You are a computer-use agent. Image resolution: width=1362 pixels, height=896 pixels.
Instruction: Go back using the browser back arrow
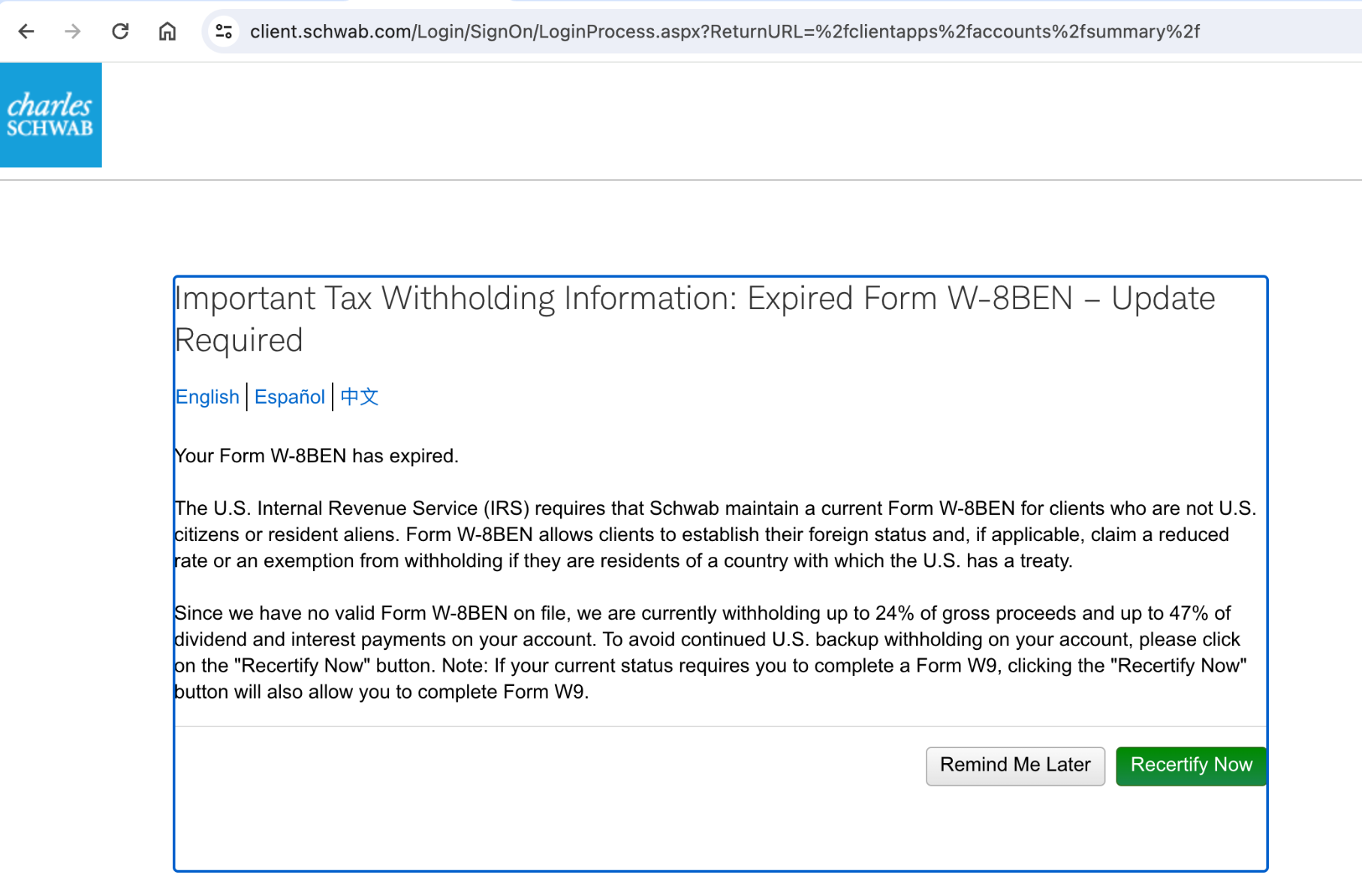pyautogui.click(x=26, y=32)
